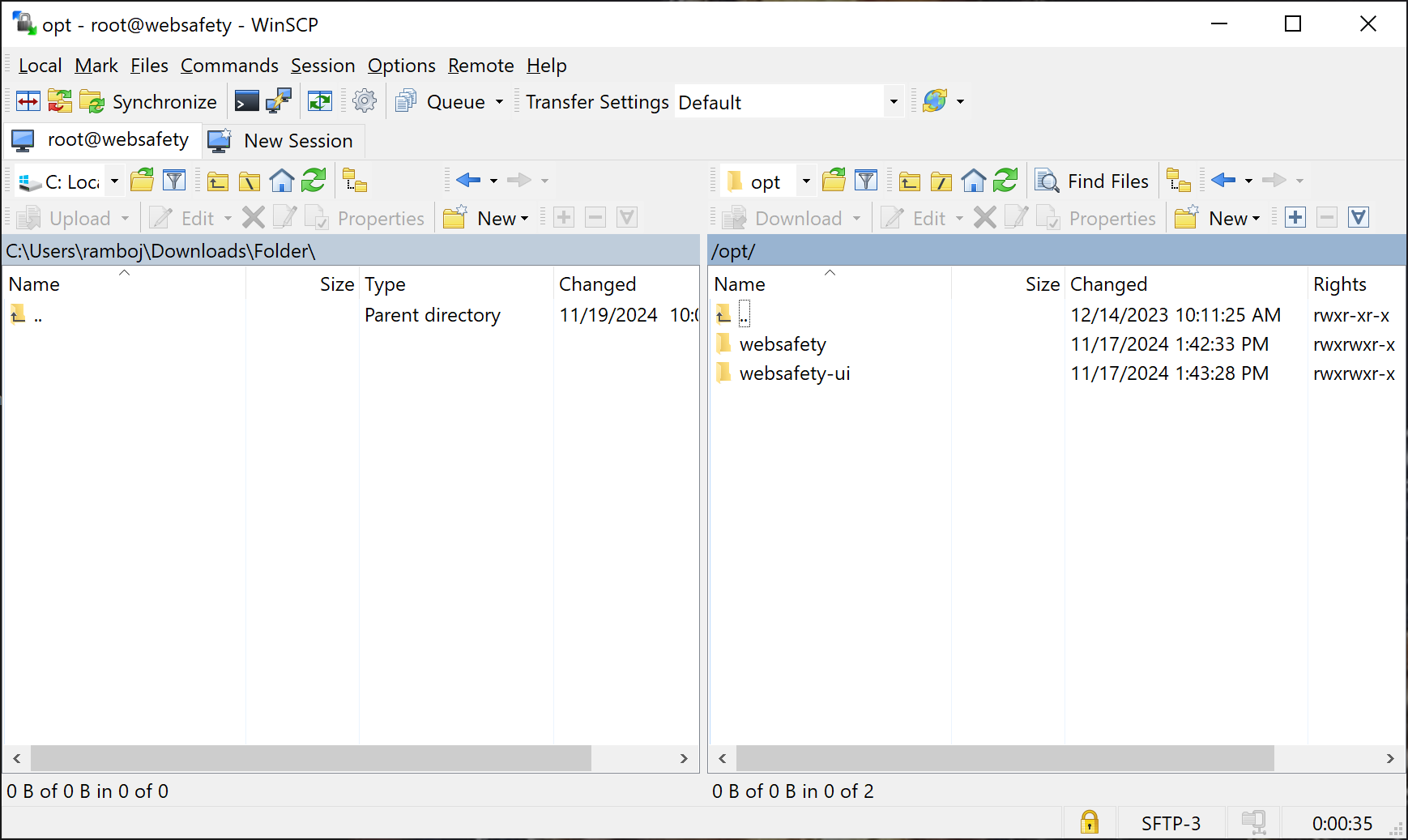Toggle local directory tree icon
Viewport: 1408px width, 840px height.
point(355,181)
